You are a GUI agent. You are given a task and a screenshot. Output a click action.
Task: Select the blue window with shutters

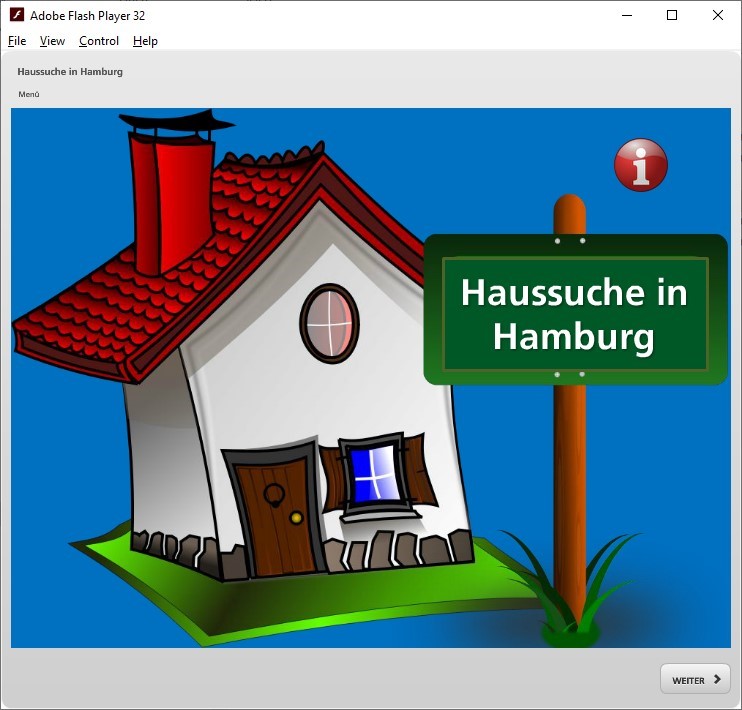point(374,473)
